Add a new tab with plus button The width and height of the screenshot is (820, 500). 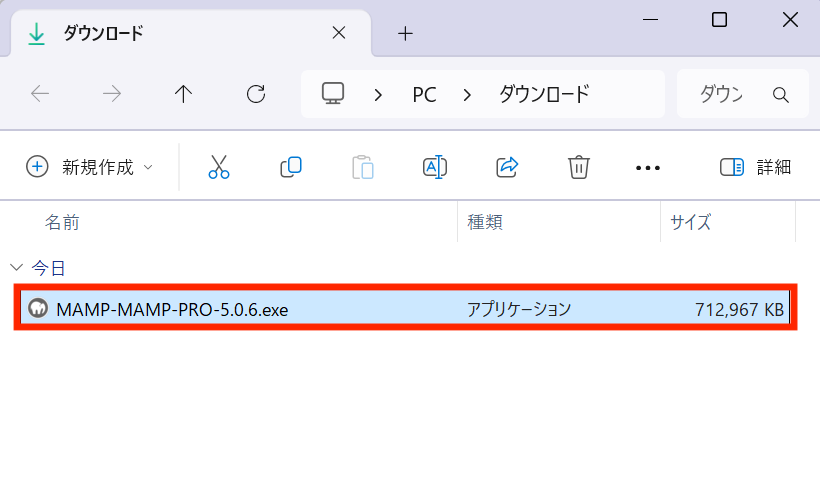coord(405,34)
